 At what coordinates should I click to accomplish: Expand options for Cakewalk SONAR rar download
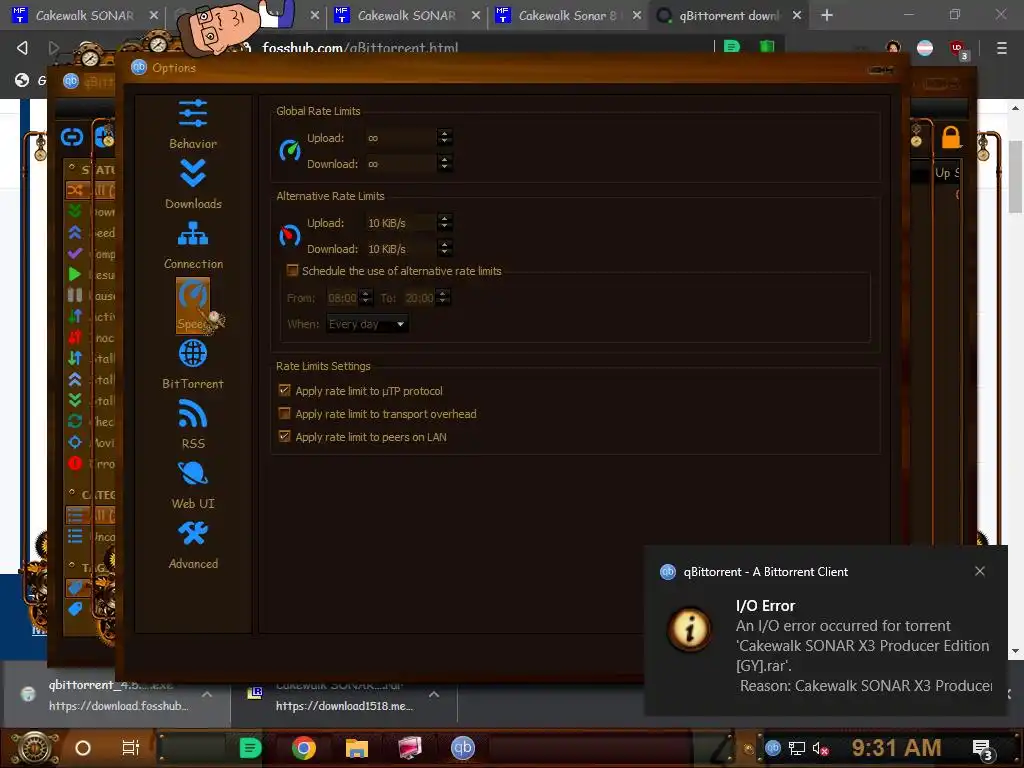point(434,695)
